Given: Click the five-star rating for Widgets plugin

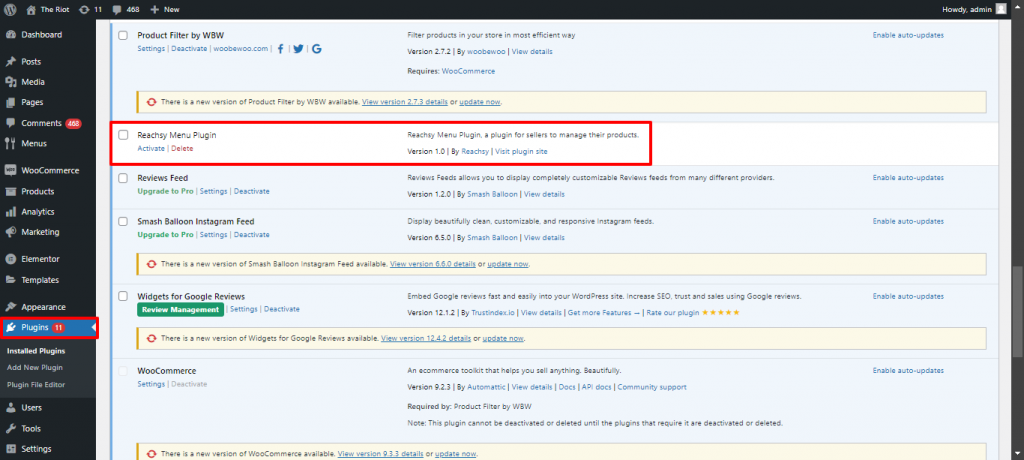Looking at the screenshot, I should click(x=718, y=312).
